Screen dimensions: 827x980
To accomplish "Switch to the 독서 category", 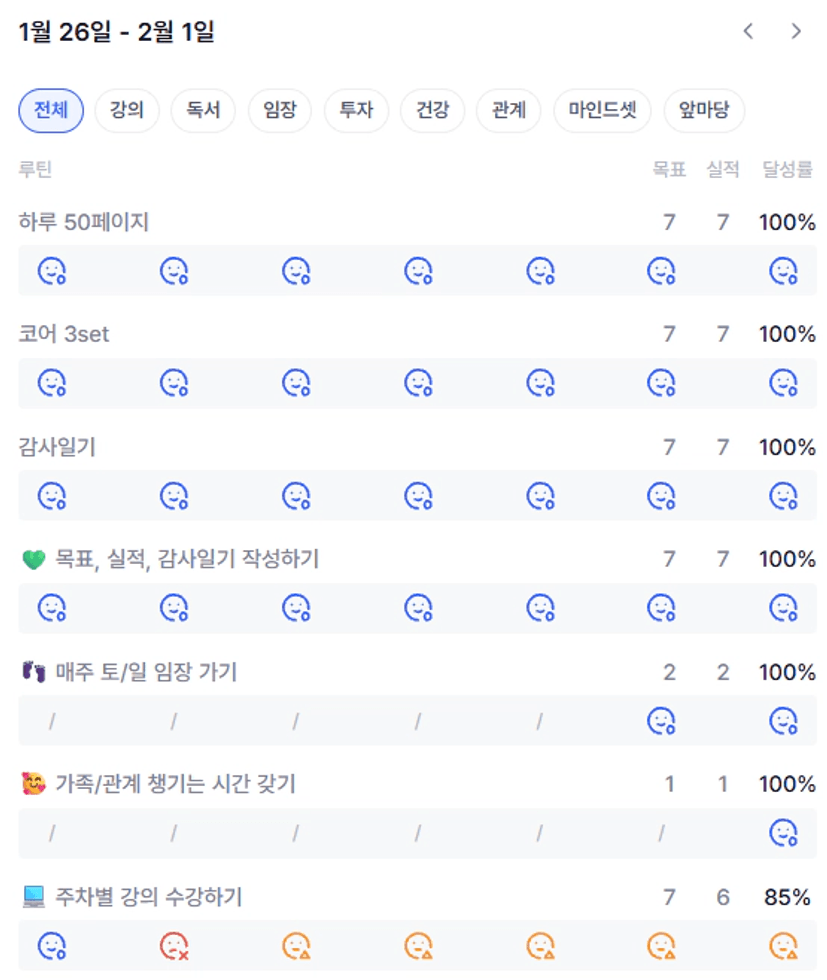I will 203,111.
